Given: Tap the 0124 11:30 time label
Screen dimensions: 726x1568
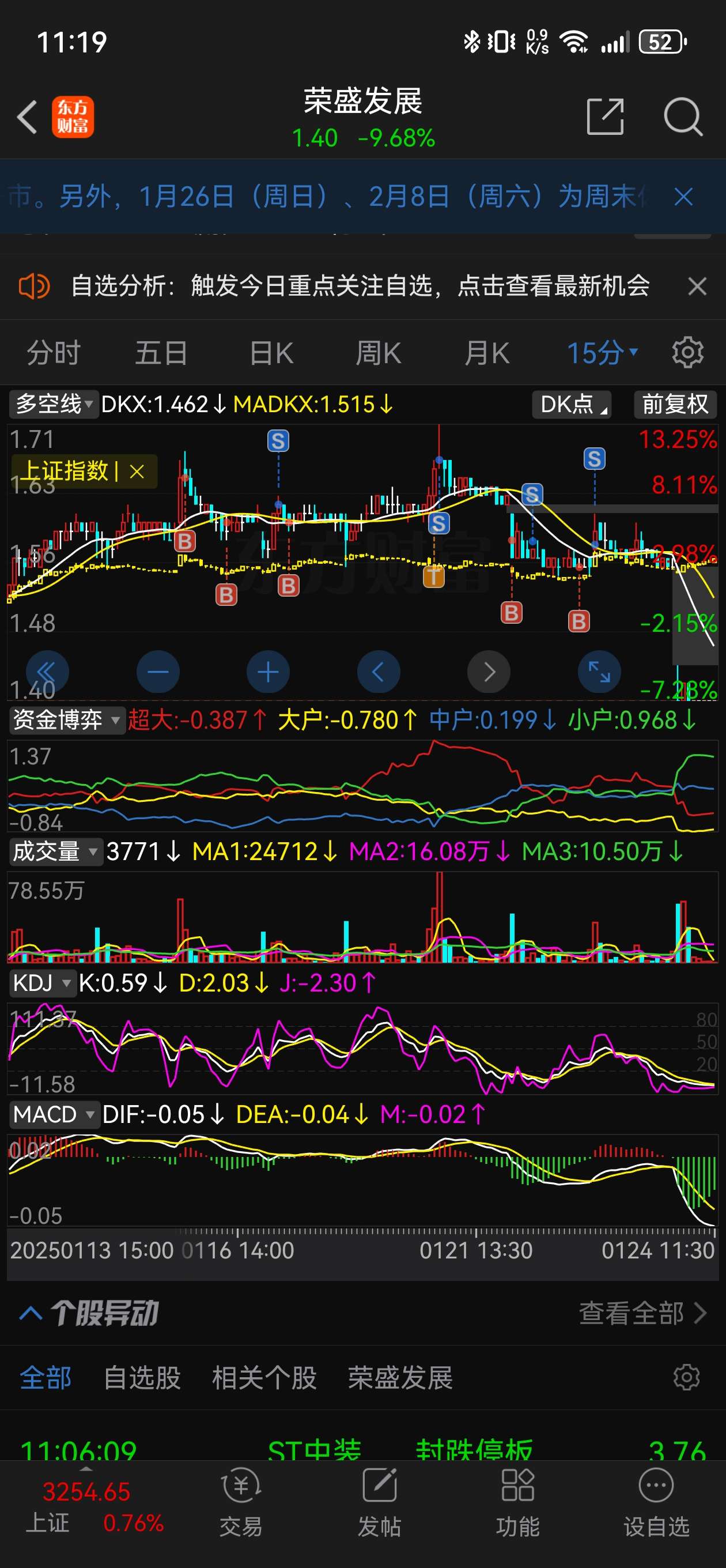Looking at the screenshot, I should [658, 1250].
